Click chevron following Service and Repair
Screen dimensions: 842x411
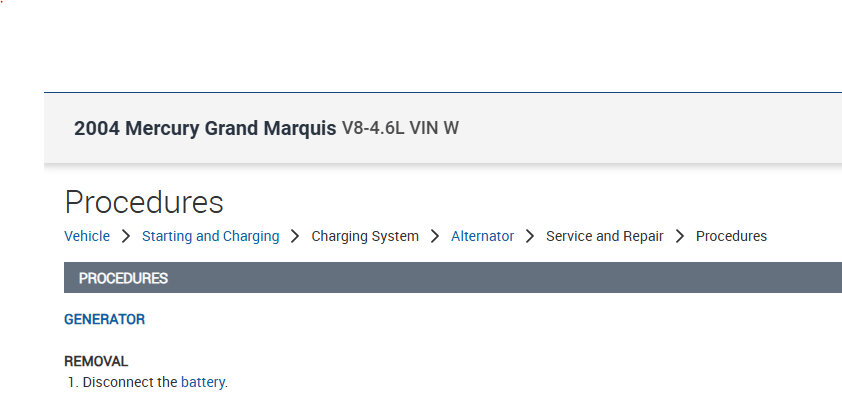coord(680,237)
